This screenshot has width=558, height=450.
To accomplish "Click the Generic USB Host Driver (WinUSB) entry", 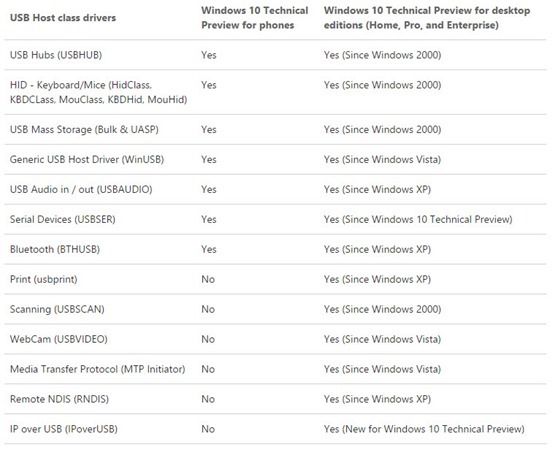I will 87,159.
